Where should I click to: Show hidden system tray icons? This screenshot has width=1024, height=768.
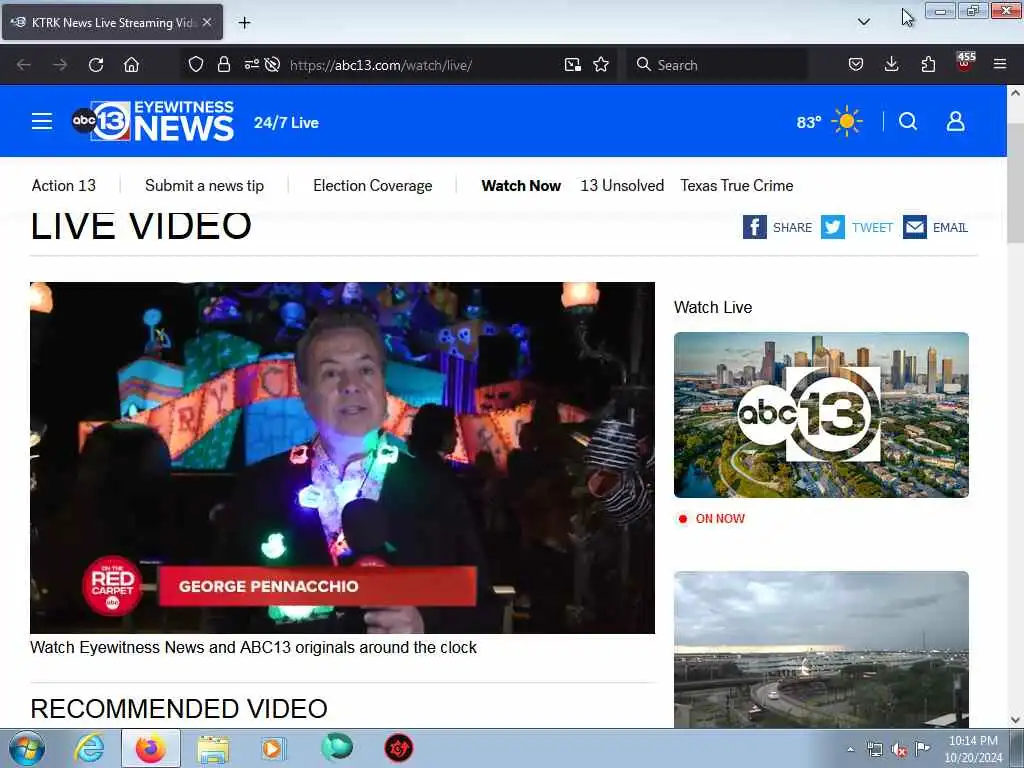coord(850,749)
